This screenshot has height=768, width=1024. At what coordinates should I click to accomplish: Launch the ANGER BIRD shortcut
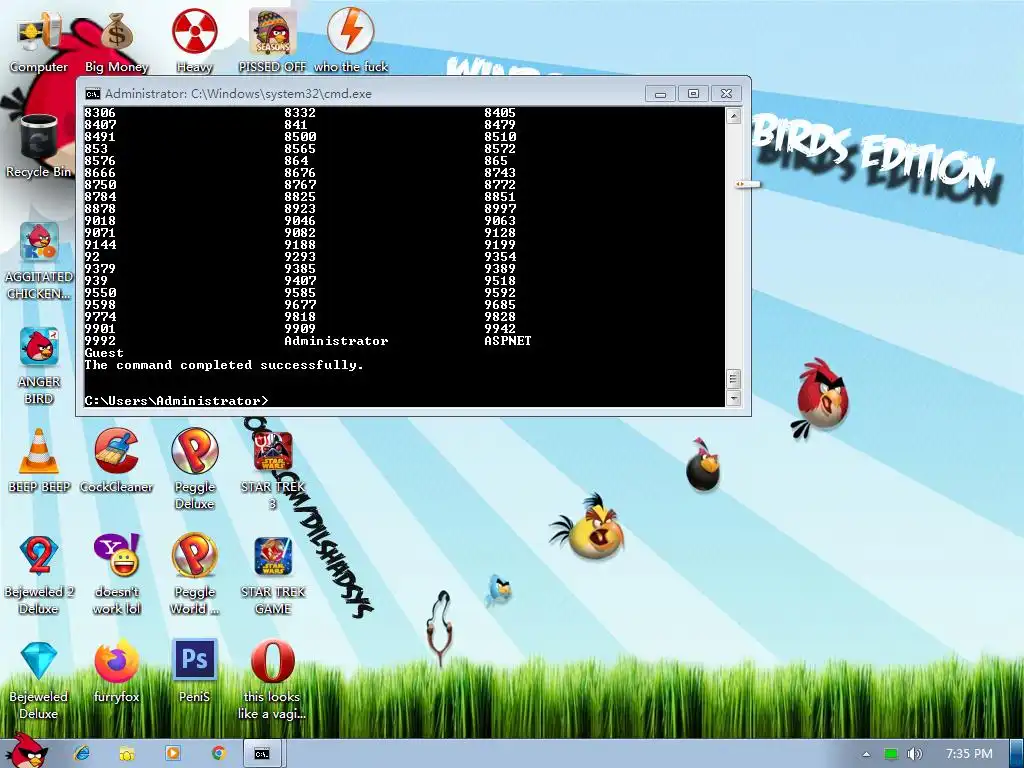coord(39,364)
